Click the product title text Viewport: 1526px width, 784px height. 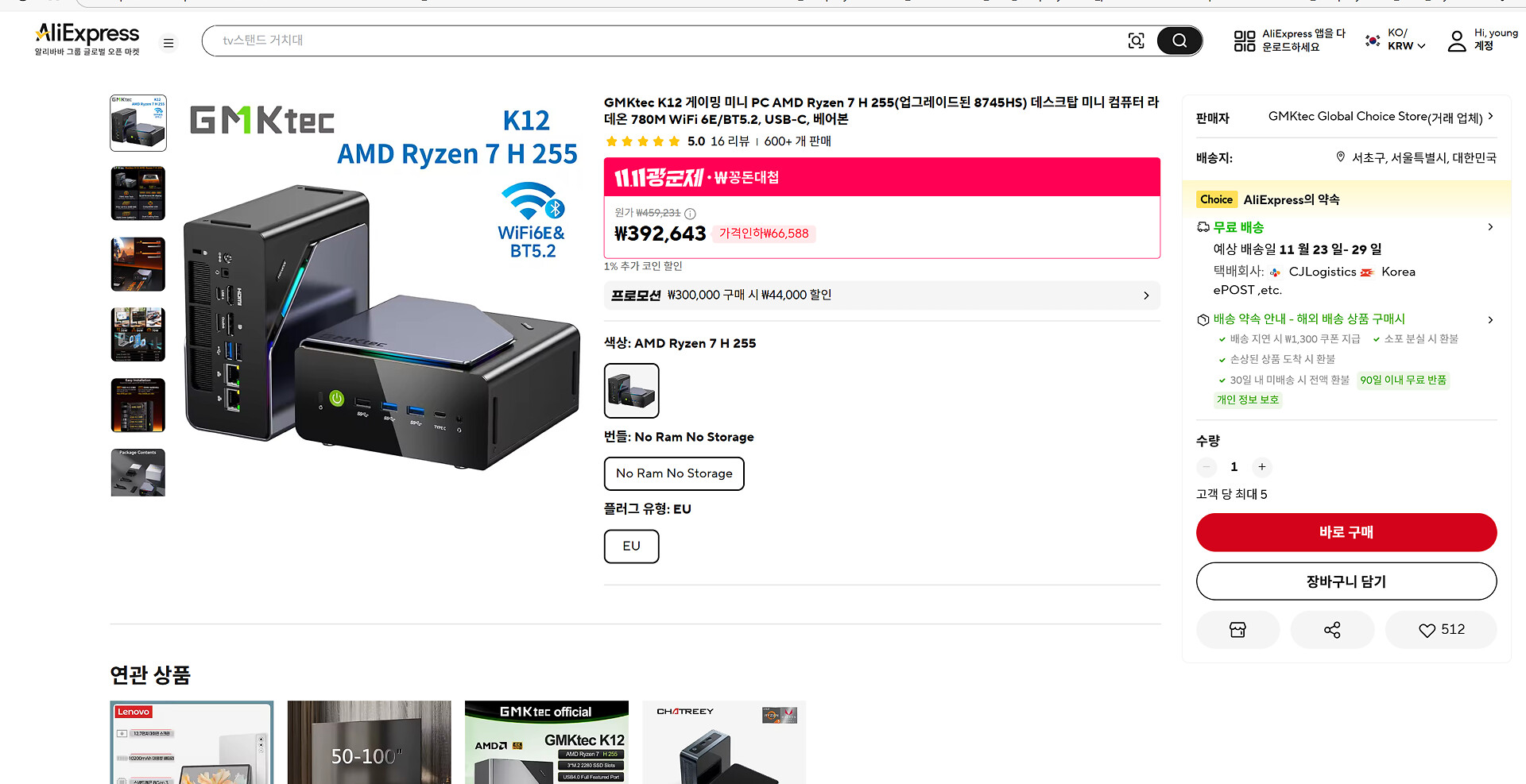pyautogui.click(x=881, y=111)
